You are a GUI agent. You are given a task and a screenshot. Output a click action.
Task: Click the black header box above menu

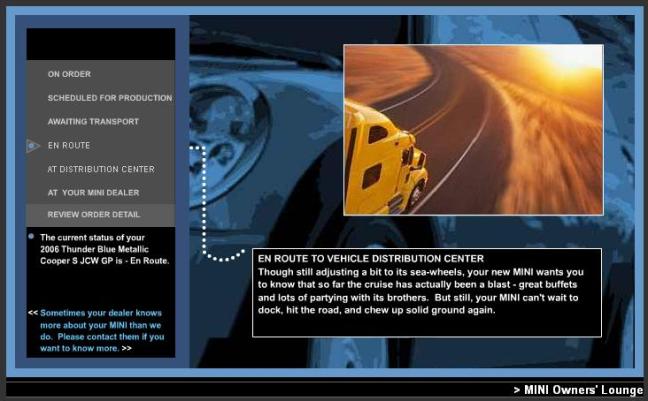pyautogui.click(x=100, y=44)
